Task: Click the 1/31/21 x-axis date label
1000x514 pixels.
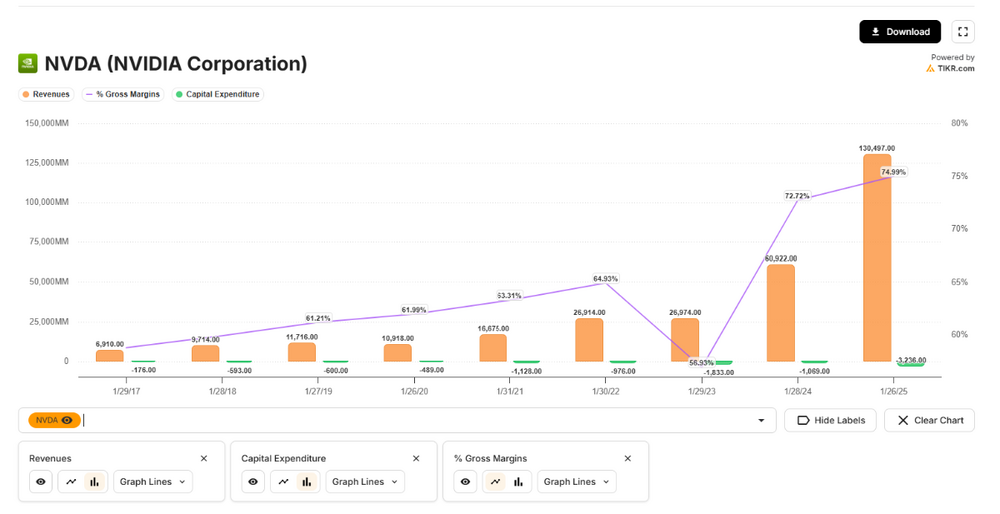Action: tap(510, 391)
